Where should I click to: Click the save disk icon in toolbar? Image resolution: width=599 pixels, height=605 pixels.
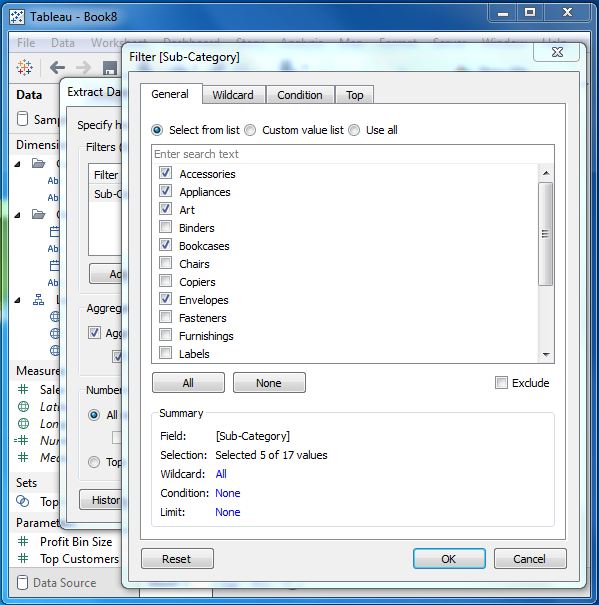coord(110,68)
